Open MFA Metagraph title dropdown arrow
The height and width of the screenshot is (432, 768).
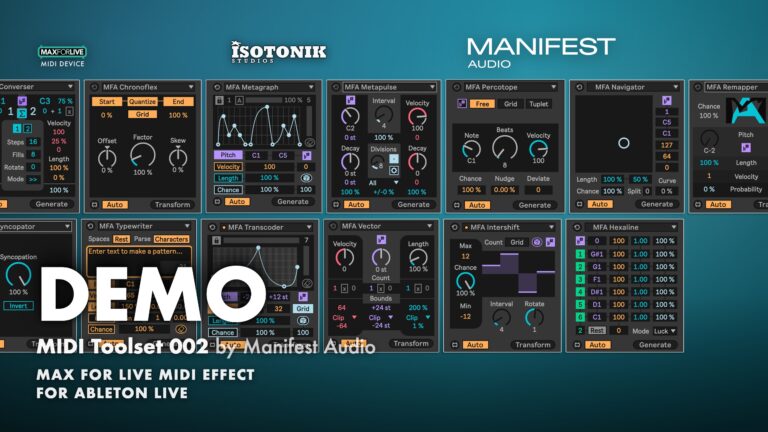pyautogui.click(x=311, y=87)
